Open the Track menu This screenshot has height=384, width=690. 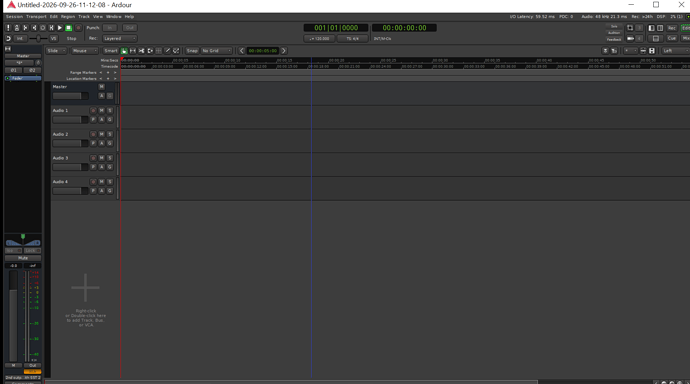(84, 17)
